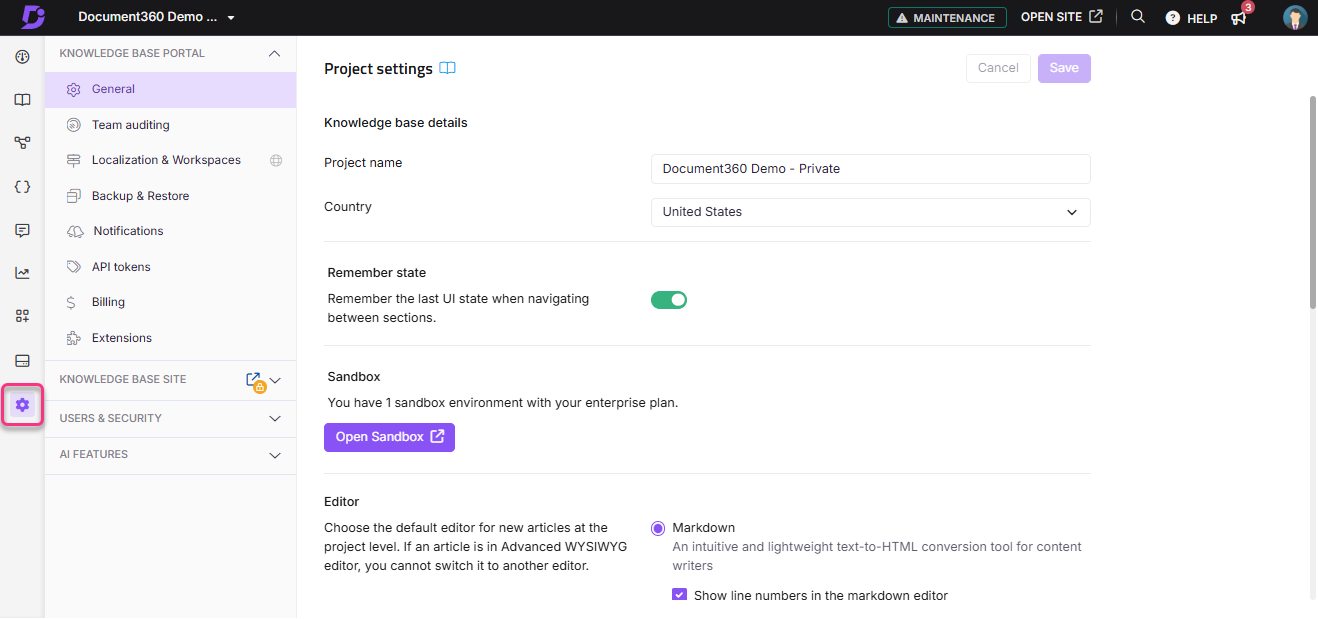Expand the Users & Security section
Image resolution: width=1318 pixels, height=619 pixels.
(170, 418)
